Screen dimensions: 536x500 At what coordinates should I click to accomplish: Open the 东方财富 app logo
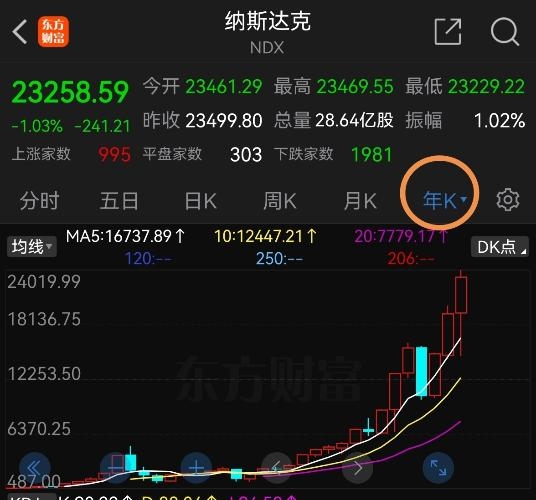coord(53,32)
